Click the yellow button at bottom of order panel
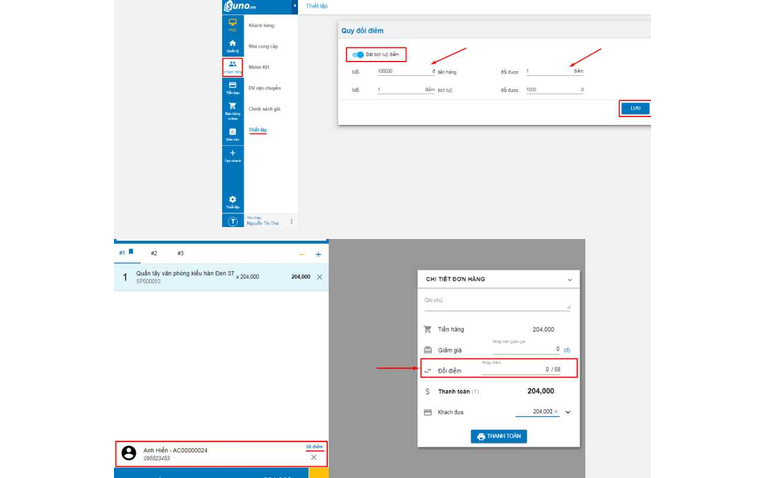 tap(318, 473)
